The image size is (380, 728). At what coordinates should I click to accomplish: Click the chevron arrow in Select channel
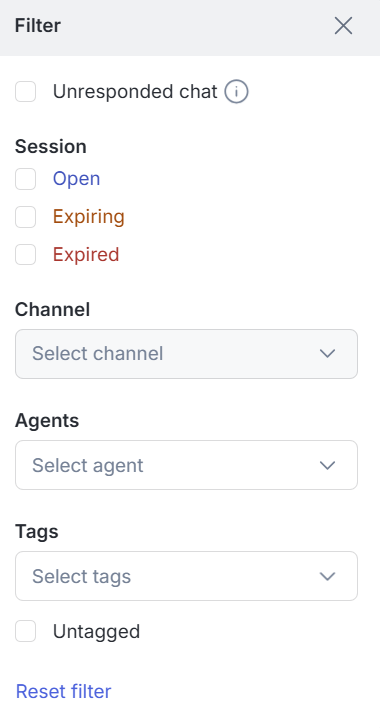tap(328, 353)
